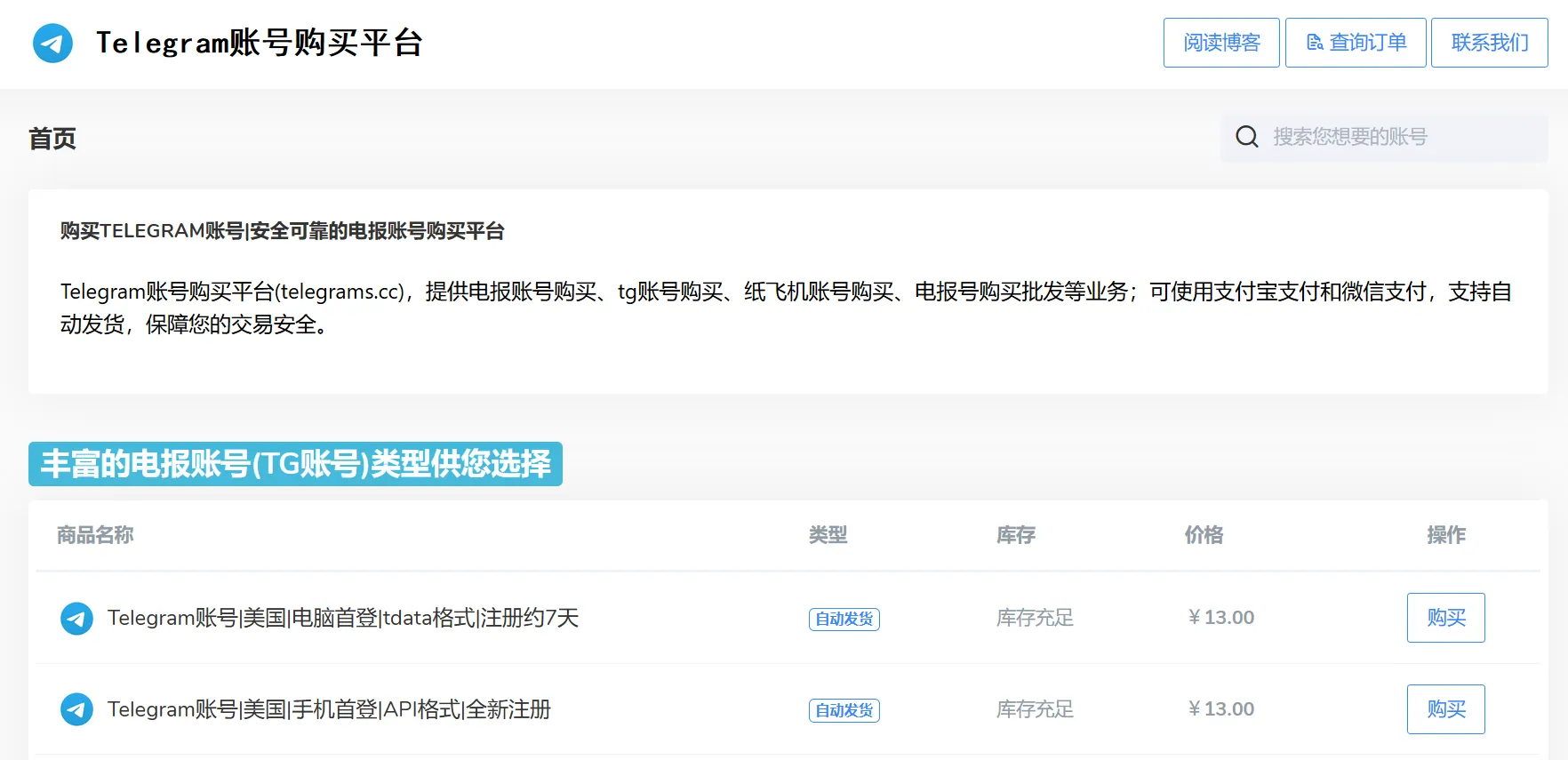Click the search magnifier icon

pyautogui.click(x=1247, y=137)
